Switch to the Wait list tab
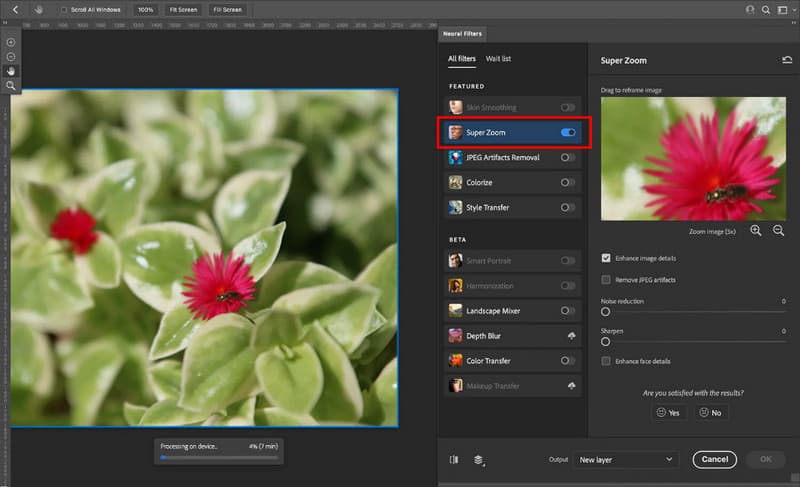The width and height of the screenshot is (800, 487). tap(498, 59)
